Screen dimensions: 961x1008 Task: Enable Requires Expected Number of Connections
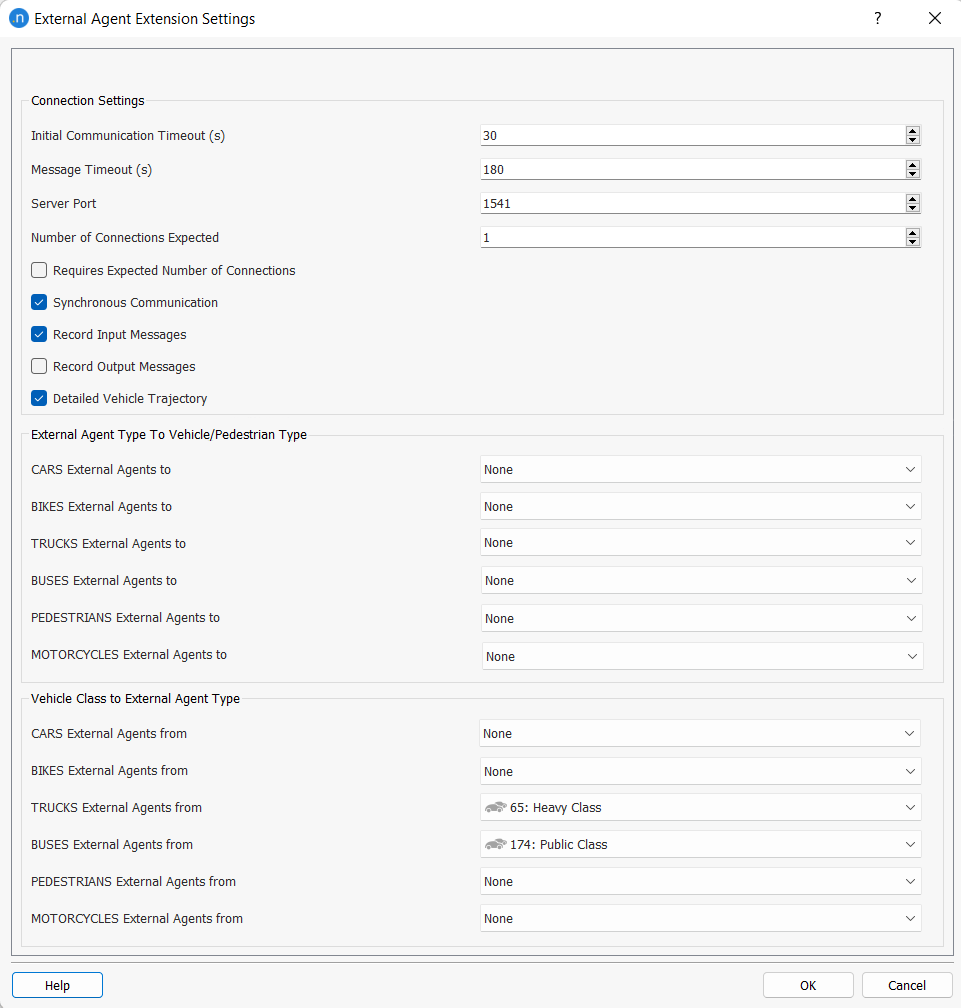pos(38,270)
